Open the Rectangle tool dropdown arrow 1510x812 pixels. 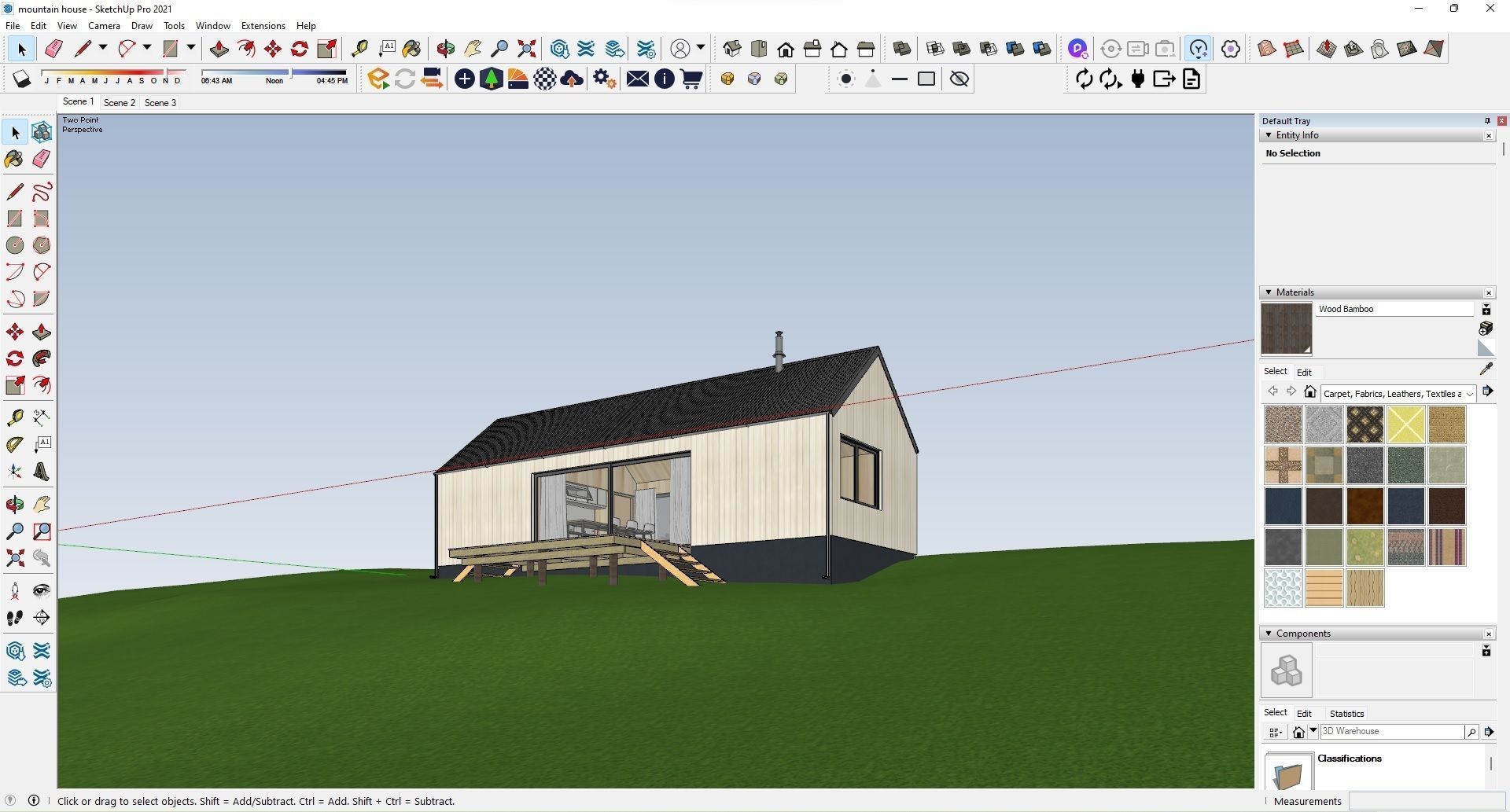[x=190, y=48]
